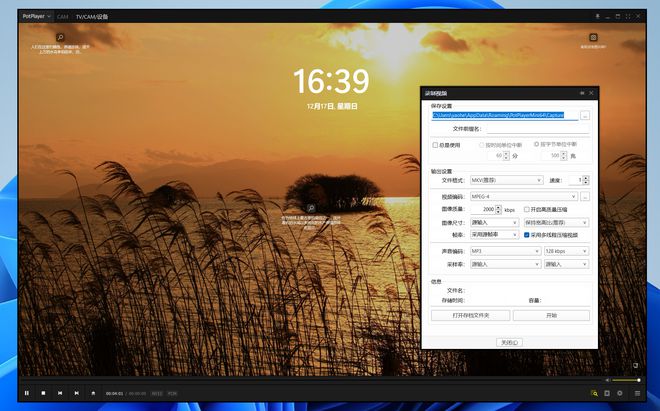The width and height of the screenshot is (660, 411).
Task: Switch to the CAM tab
Action: [x=63, y=17]
